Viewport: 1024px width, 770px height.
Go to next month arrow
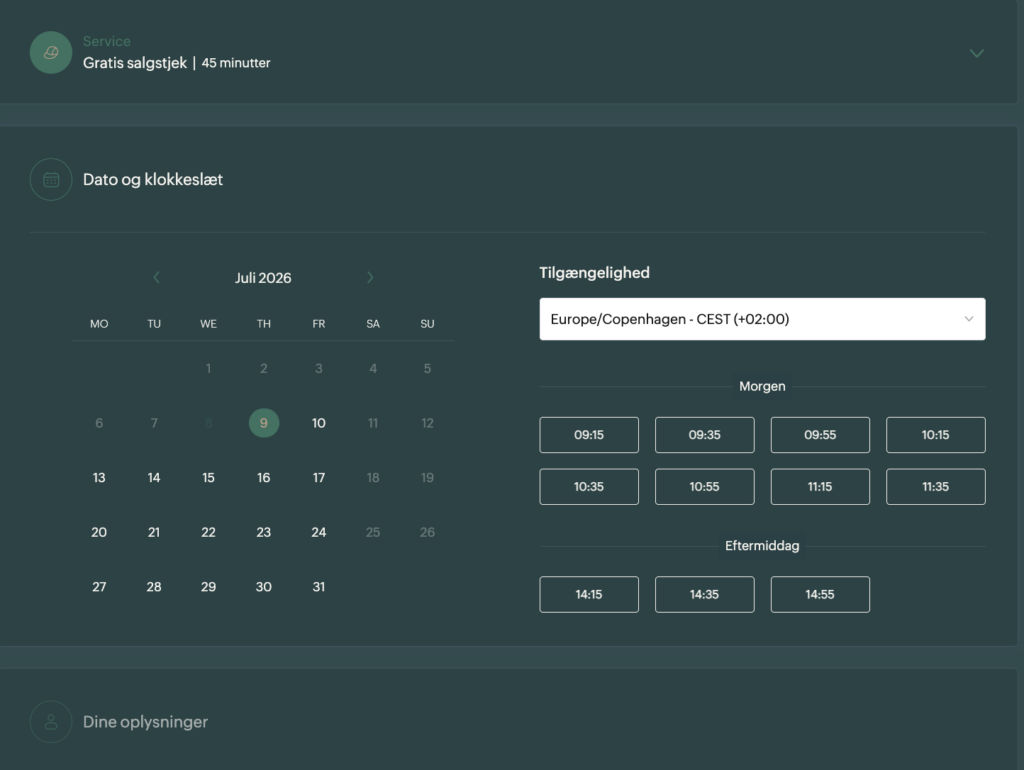click(x=370, y=278)
